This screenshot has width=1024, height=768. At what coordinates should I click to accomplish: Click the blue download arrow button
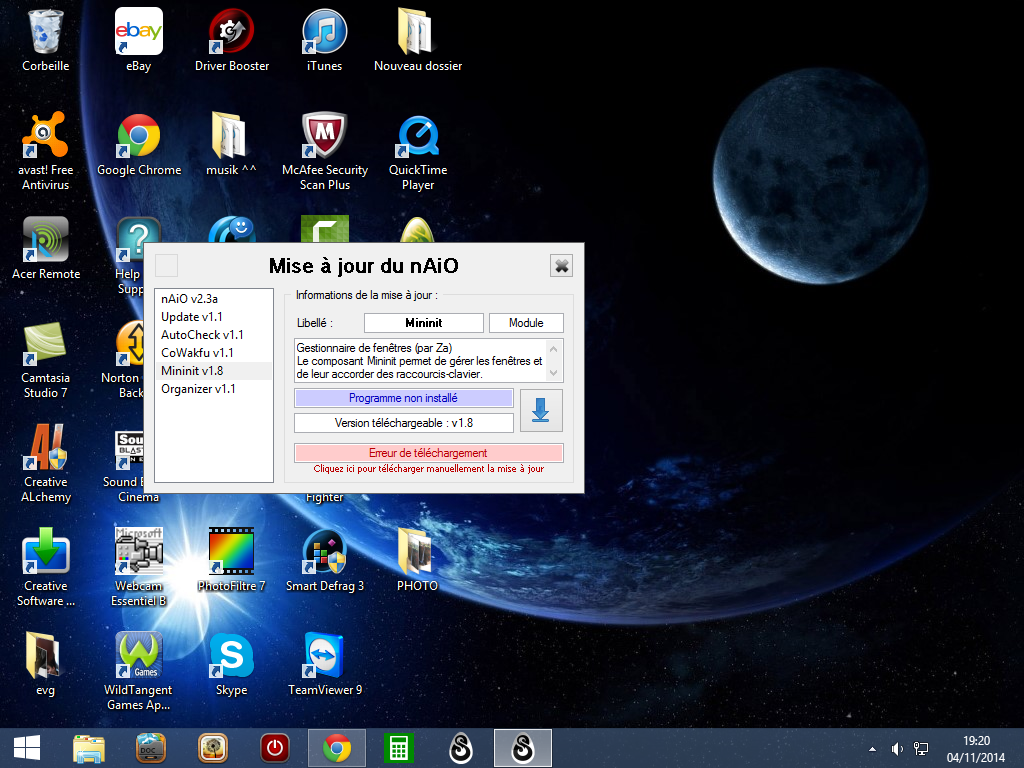coord(541,410)
